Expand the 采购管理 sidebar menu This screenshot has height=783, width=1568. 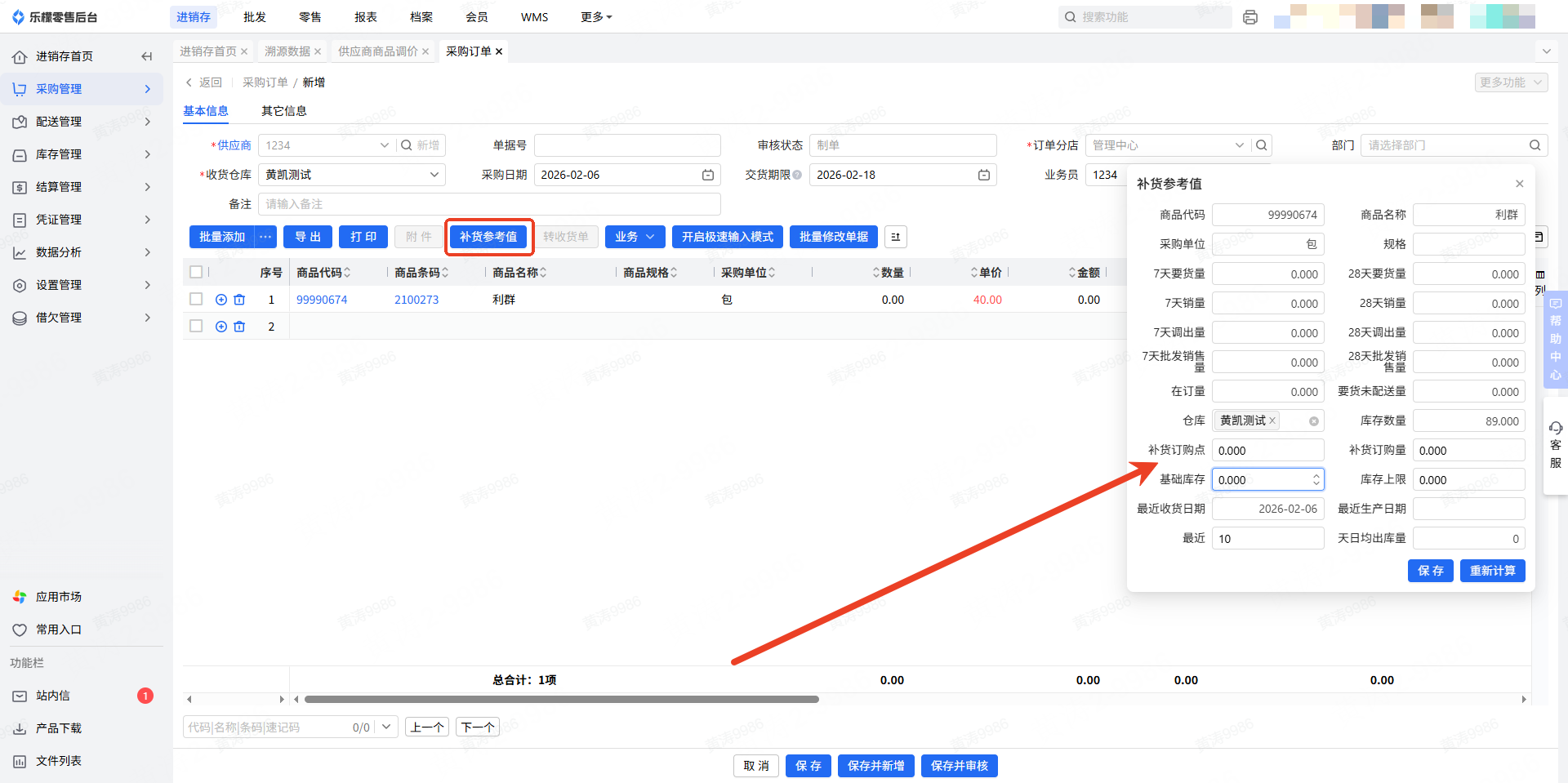pyautogui.click(x=82, y=89)
